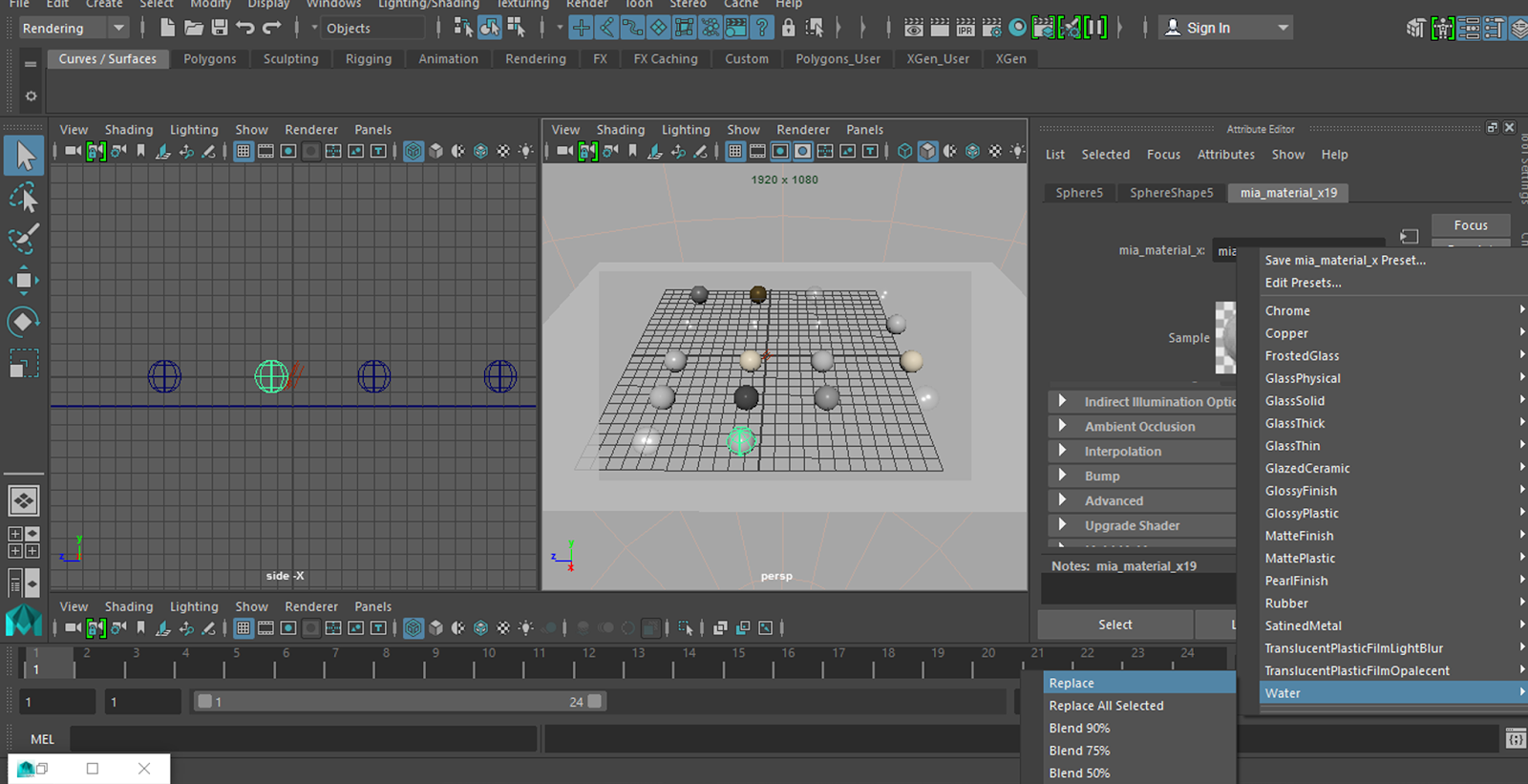This screenshot has width=1528, height=784.
Task: Switch to the Polygons shelf tab
Action: [209, 59]
